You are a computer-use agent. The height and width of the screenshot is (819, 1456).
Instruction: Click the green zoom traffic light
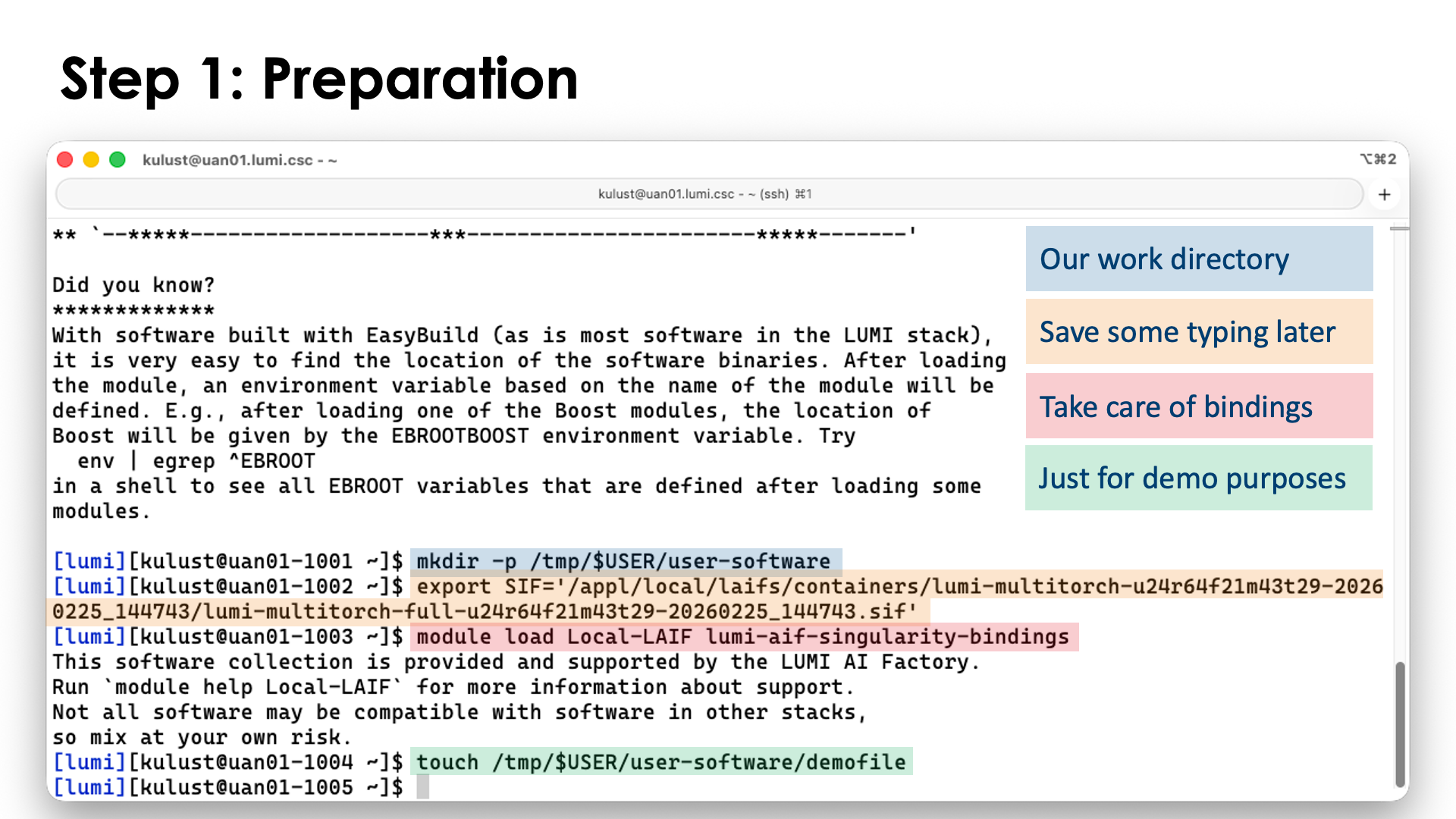pos(118,159)
